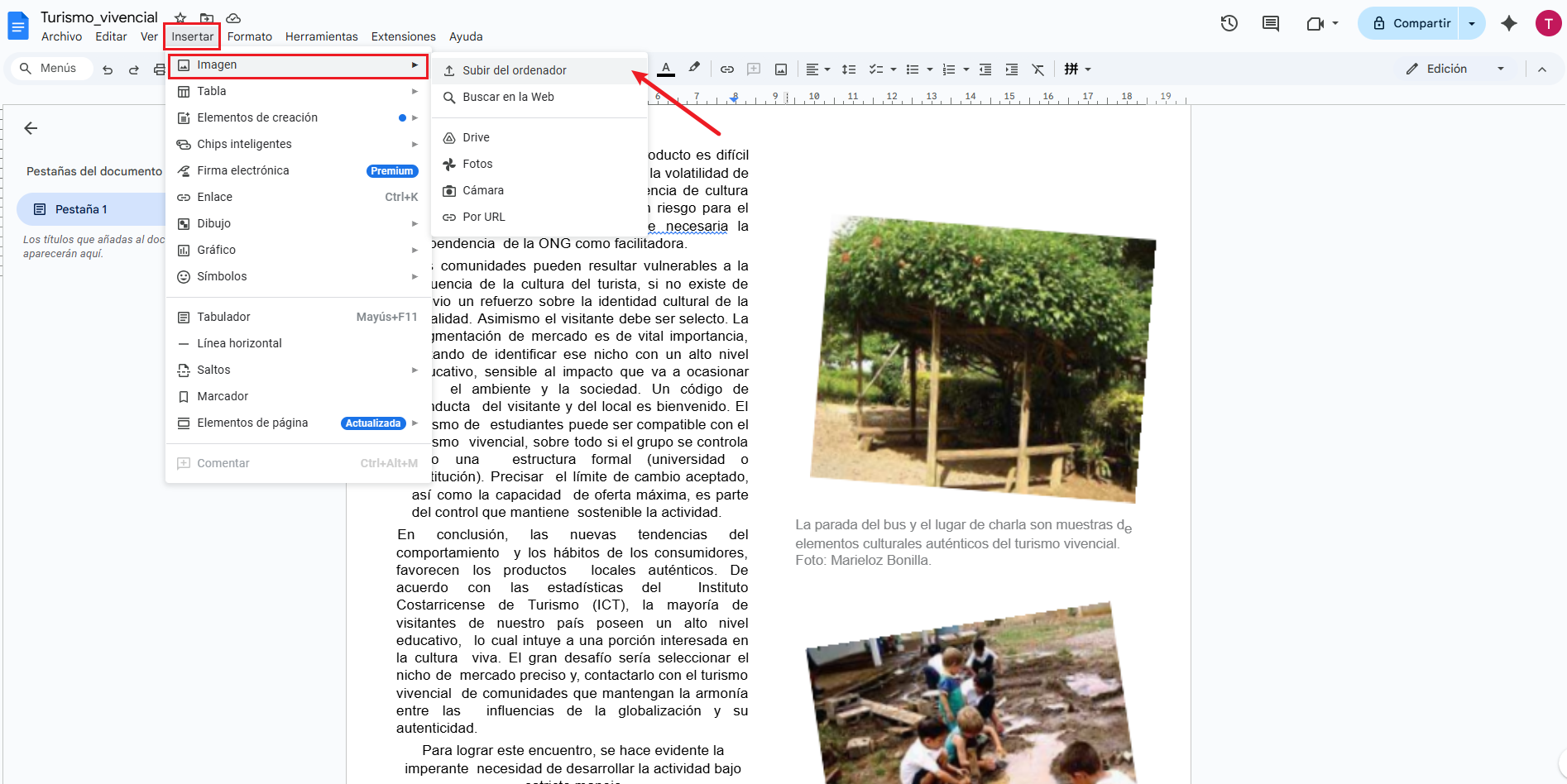Image resolution: width=1567 pixels, height=784 pixels.
Task: Toggle the checklist formatting button
Action: pos(876,69)
